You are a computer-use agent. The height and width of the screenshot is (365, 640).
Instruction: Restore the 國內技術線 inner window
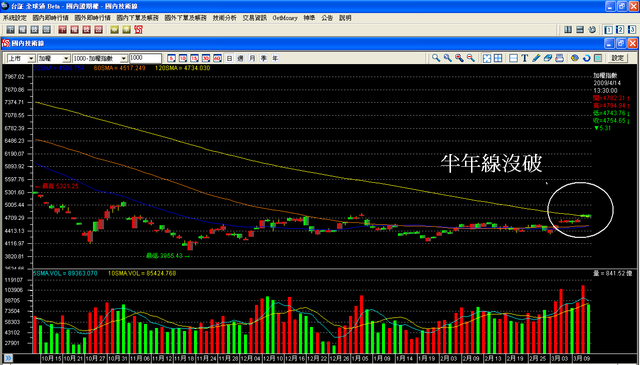(x=621, y=43)
